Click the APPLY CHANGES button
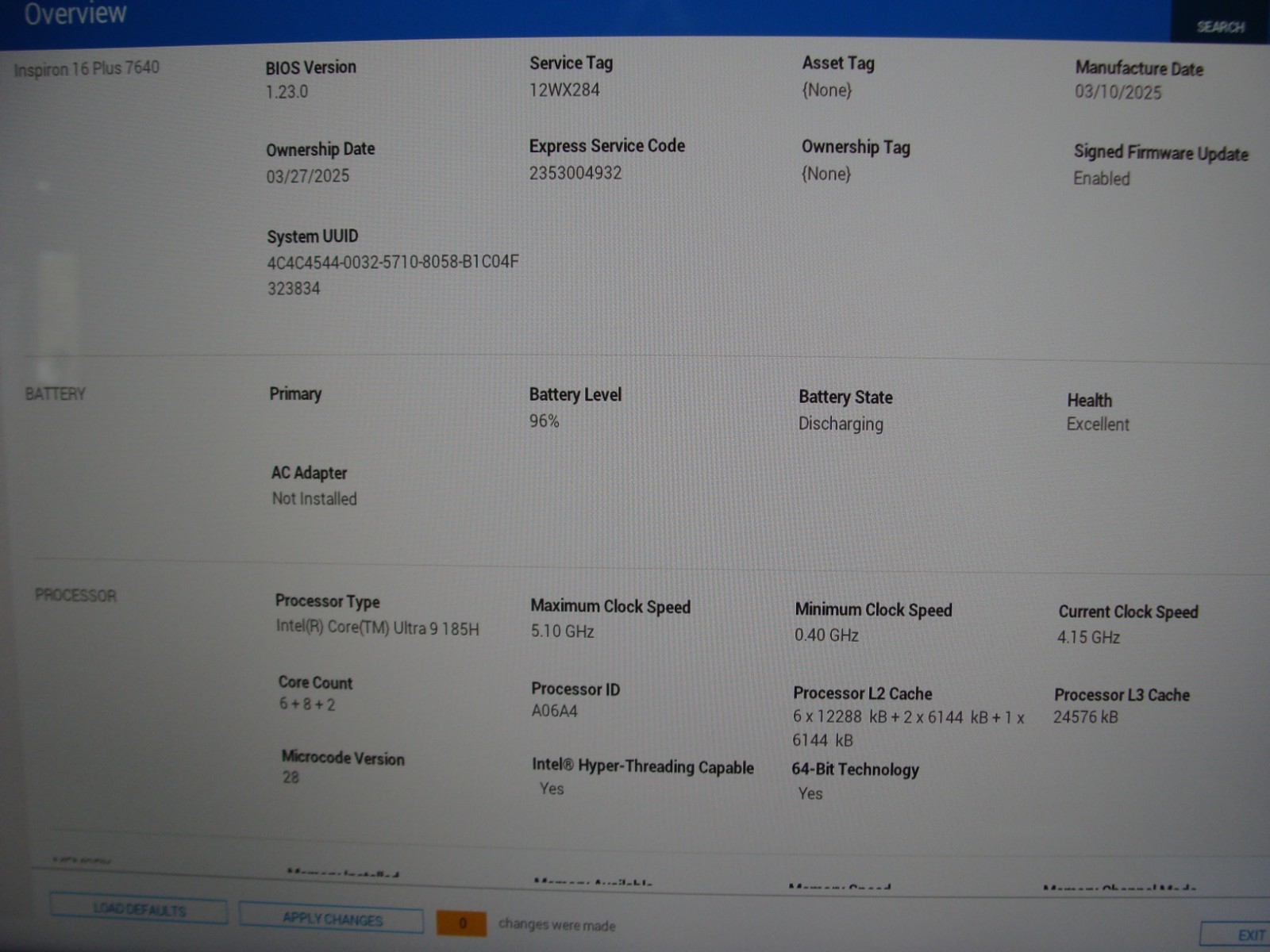The width and height of the screenshot is (1270, 952). [332, 919]
